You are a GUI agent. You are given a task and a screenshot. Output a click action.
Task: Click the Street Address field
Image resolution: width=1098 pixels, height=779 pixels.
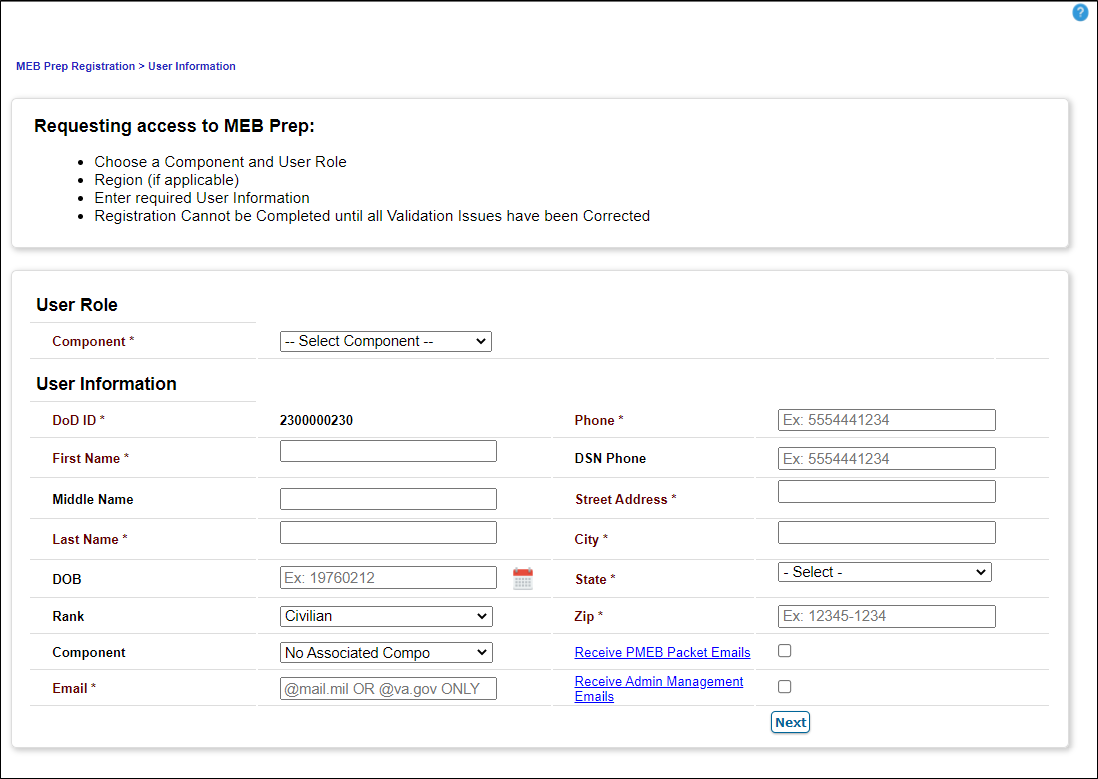pyautogui.click(x=886, y=491)
